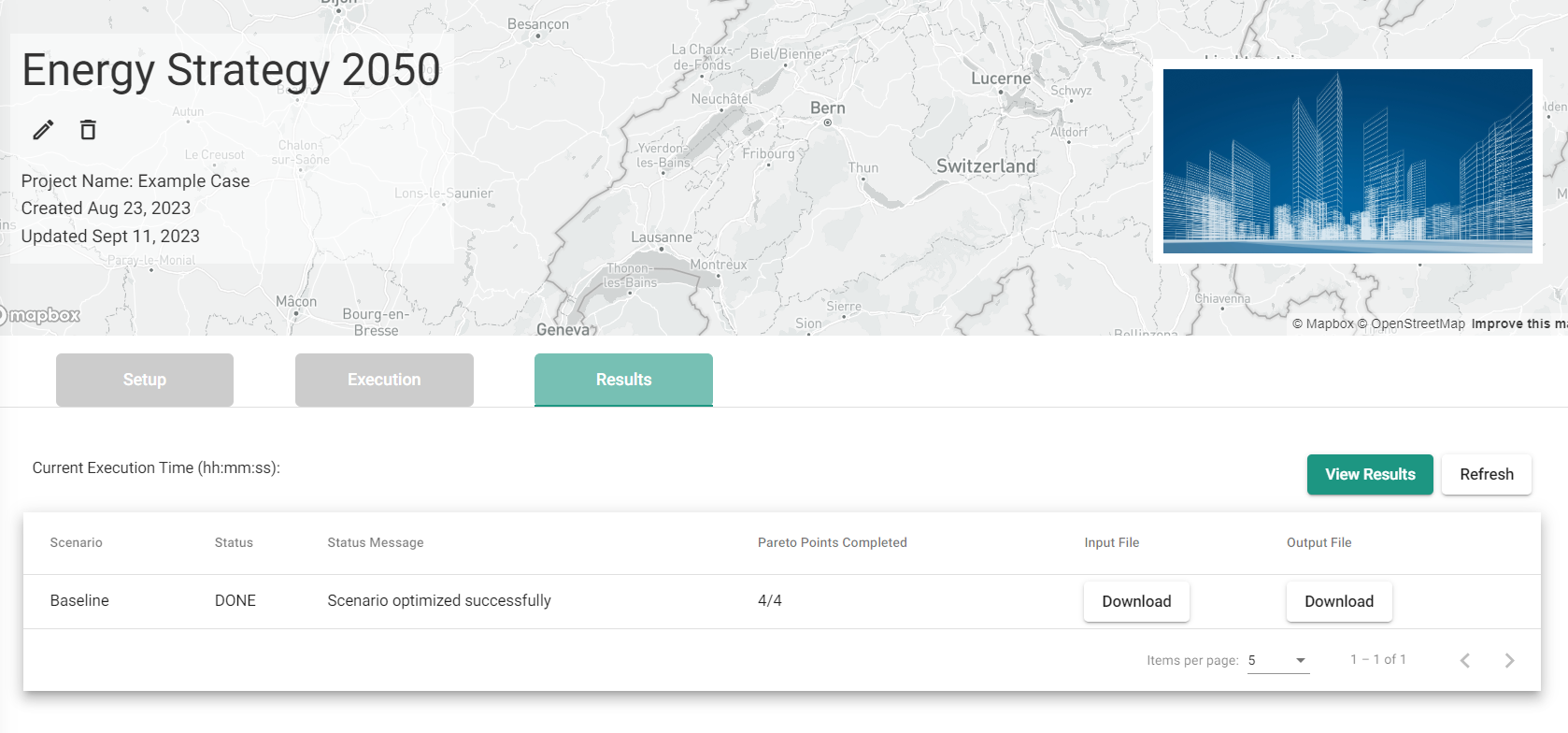Switch to the Setup tab
The width and height of the screenshot is (1568, 733).
click(x=145, y=380)
